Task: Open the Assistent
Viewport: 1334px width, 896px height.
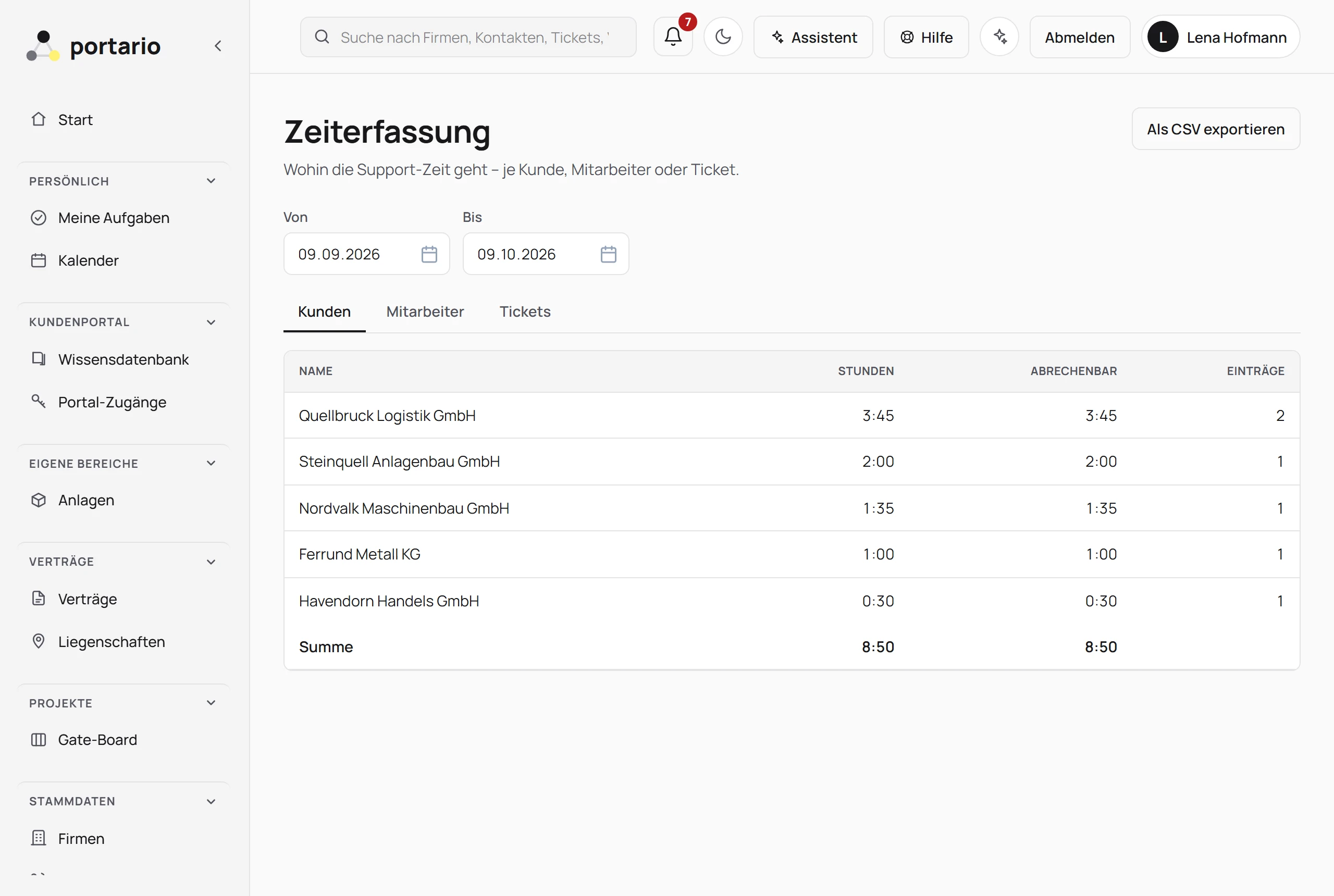Action: pyautogui.click(x=813, y=37)
